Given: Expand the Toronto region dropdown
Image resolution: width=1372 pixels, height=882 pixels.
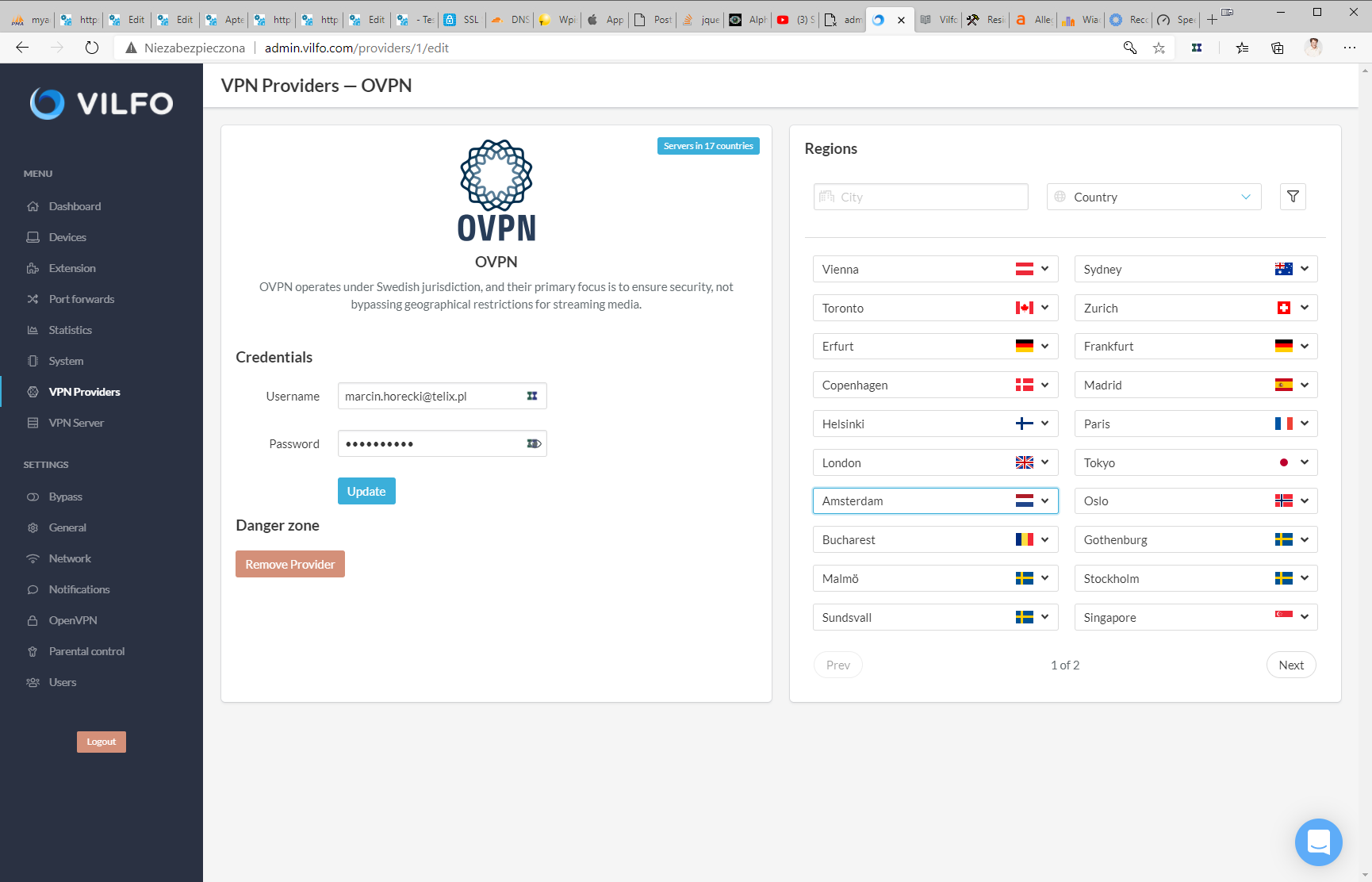Looking at the screenshot, I should (x=1044, y=308).
